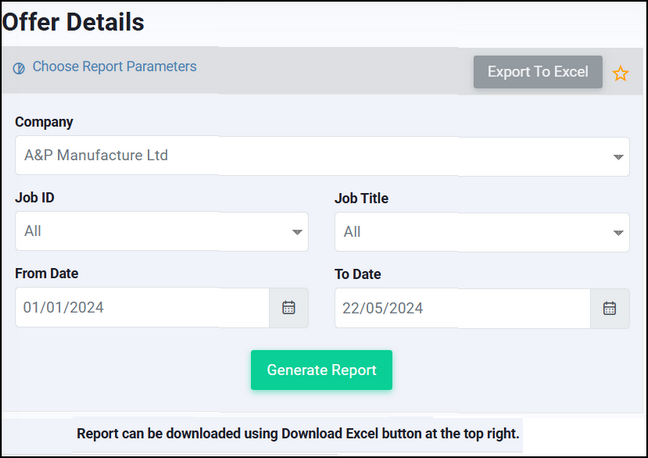The height and width of the screenshot is (458, 648).
Task: Mark report as favorite with star icon
Action: (x=620, y=74)
